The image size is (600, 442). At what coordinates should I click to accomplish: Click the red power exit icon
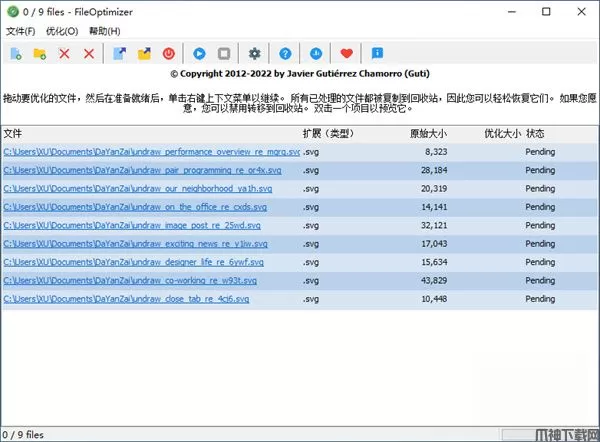click(168, 53)
